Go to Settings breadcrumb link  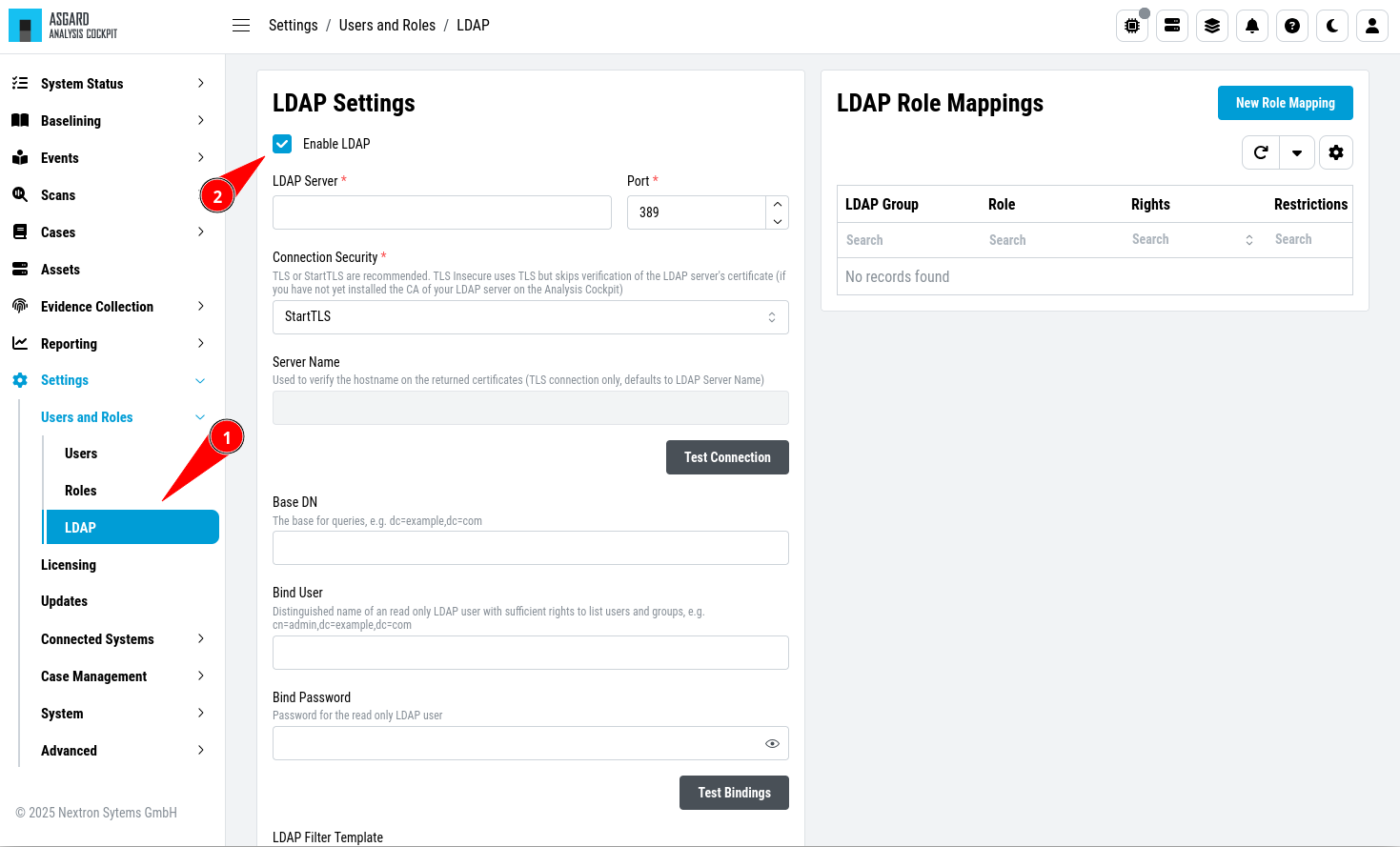click(x=293, y=26)
